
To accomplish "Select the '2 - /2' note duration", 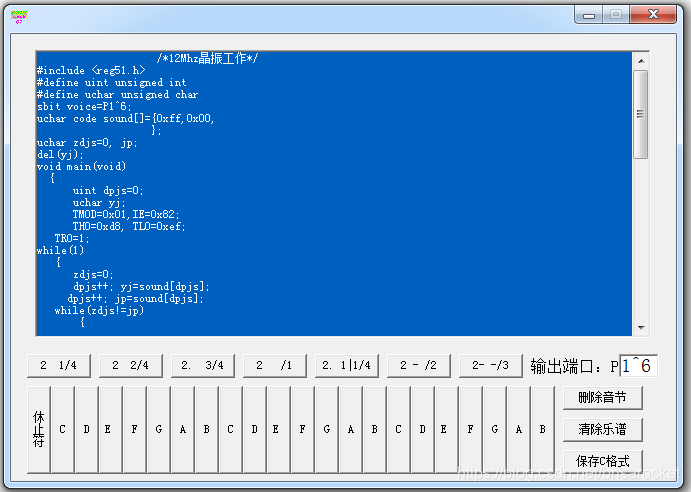I will 419,365.
